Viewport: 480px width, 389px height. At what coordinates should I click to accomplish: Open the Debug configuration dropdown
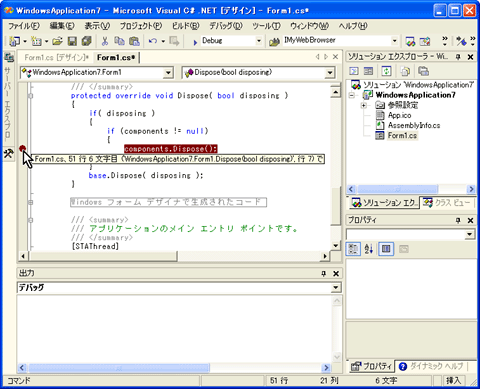(259, 41)
